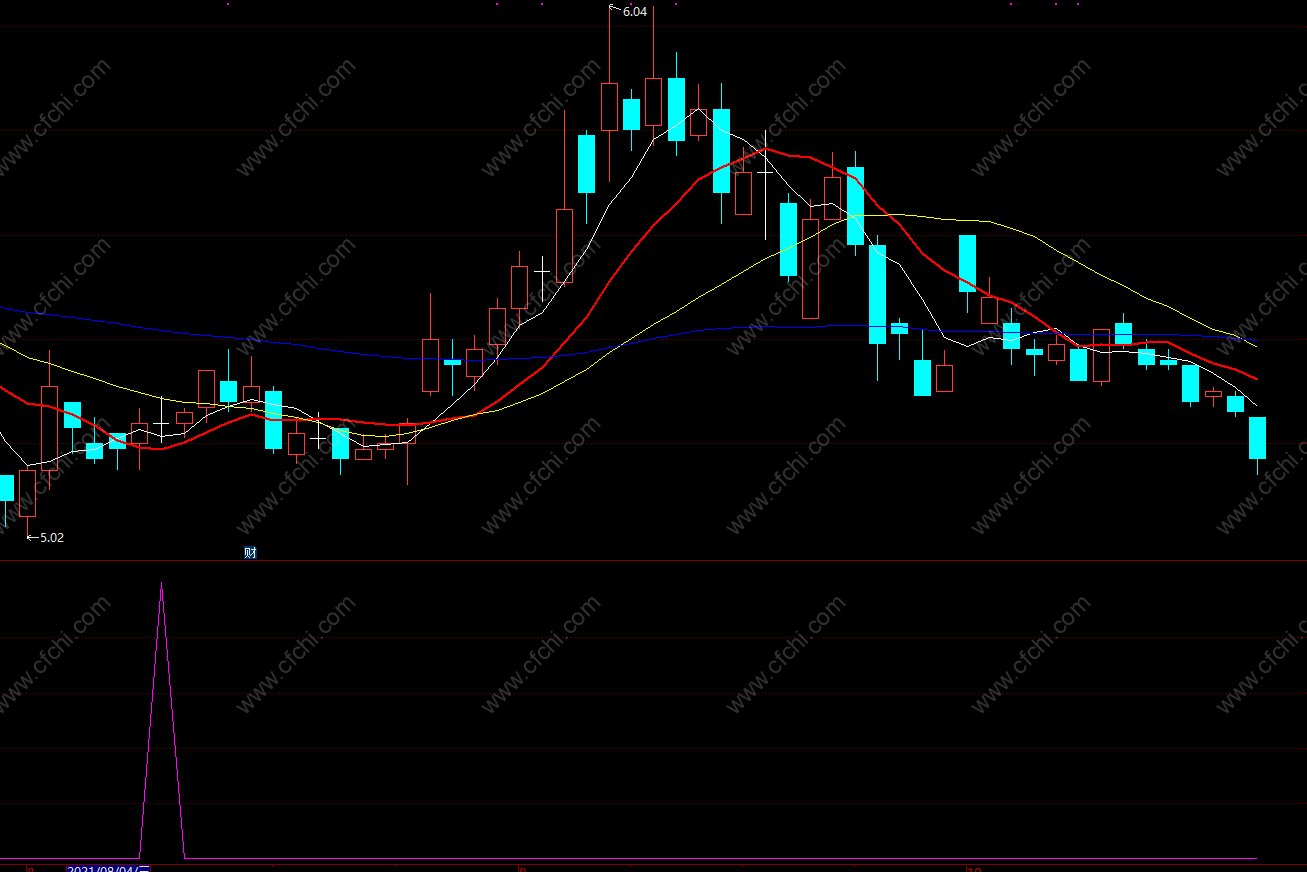The image size is (1307, 872).
Task: Click the 财 financial info marker
Action: point(250,553)
